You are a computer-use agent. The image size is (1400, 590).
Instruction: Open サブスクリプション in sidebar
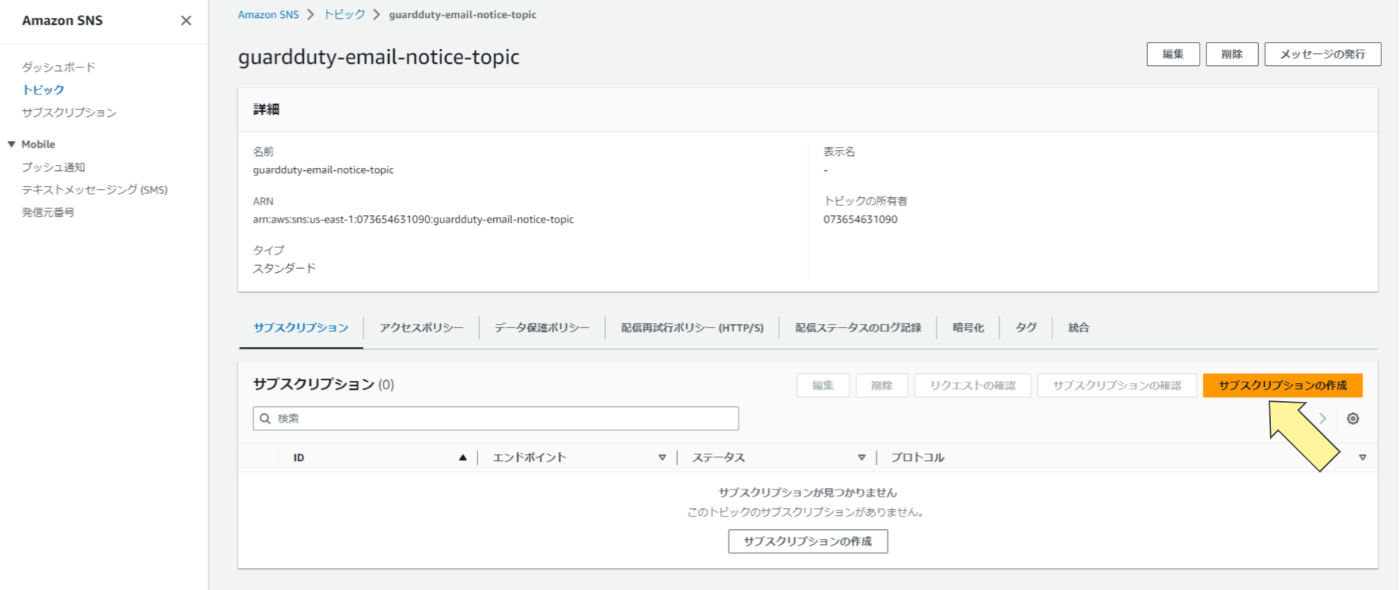(69, 113)
